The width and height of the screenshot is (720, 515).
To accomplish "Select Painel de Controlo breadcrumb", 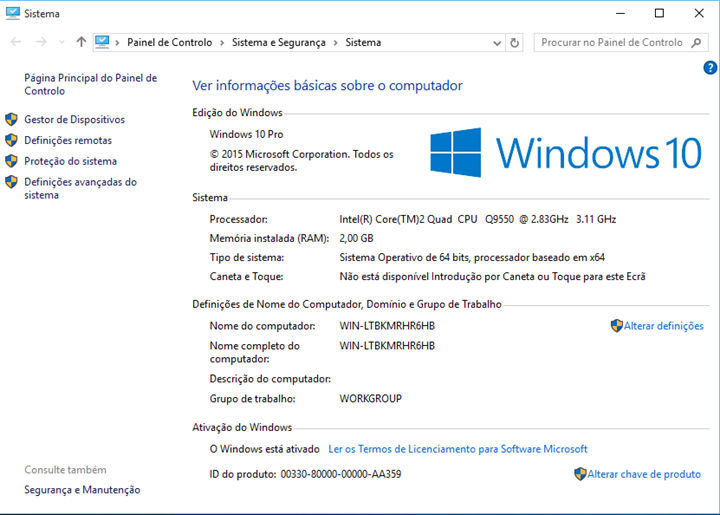I will click(x=169, y=42).
